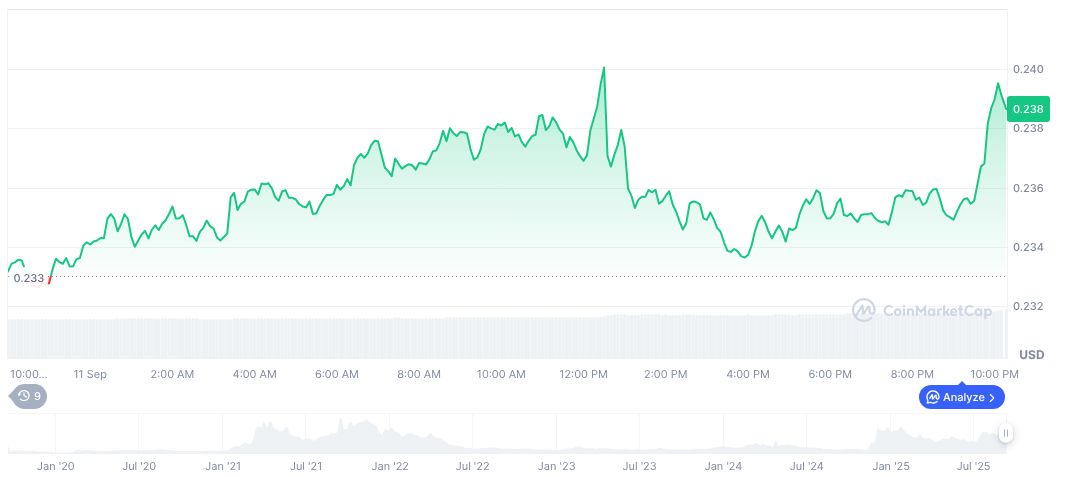Click the 0.240 price axis label
Viewport: 1072px width, 477px height.
coord(1028,69)
